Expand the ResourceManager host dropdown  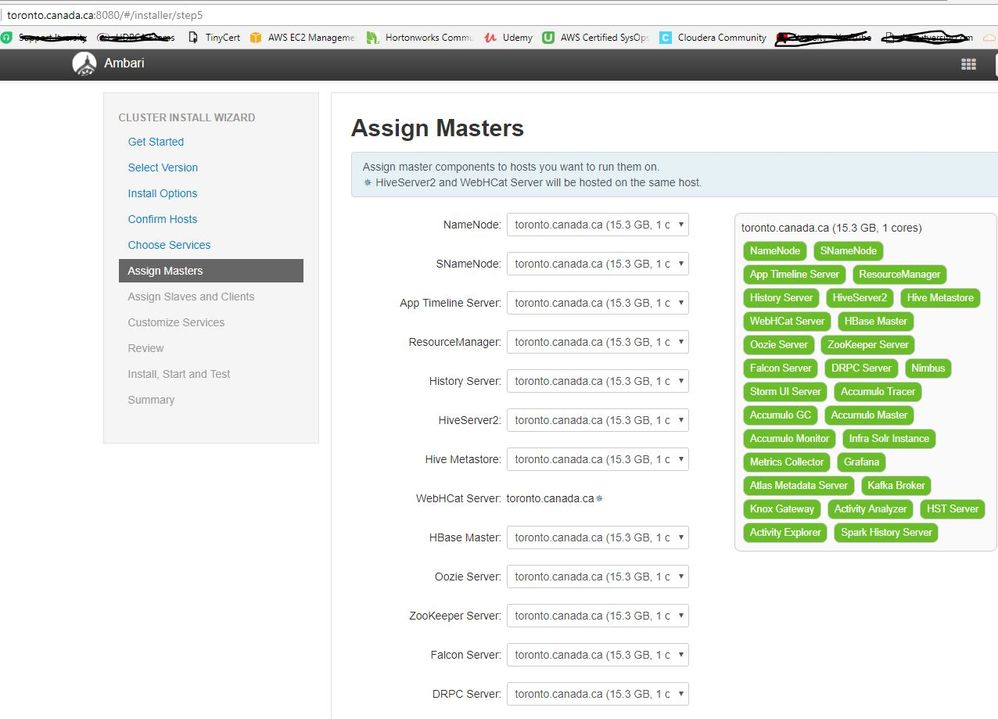click(598, 341)
